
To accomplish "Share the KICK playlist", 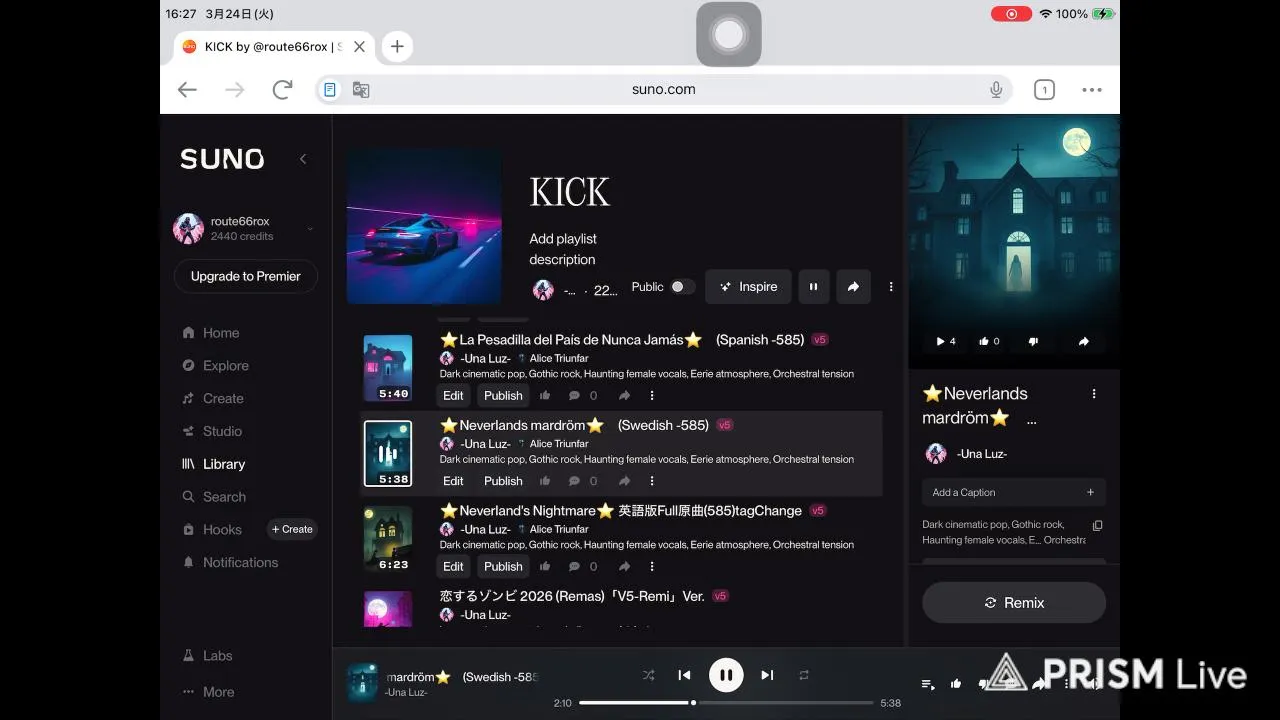I will click(853, 287).
